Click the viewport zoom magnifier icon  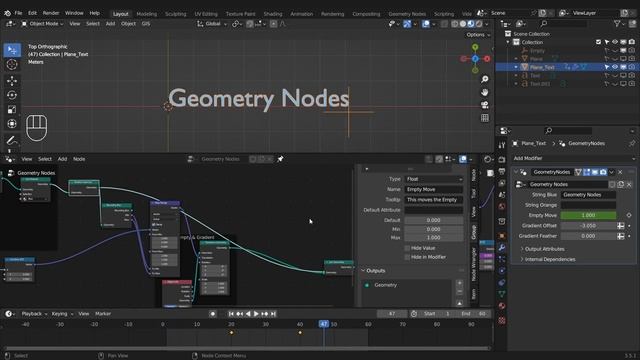pyautogui.click(x=484, y=79)
